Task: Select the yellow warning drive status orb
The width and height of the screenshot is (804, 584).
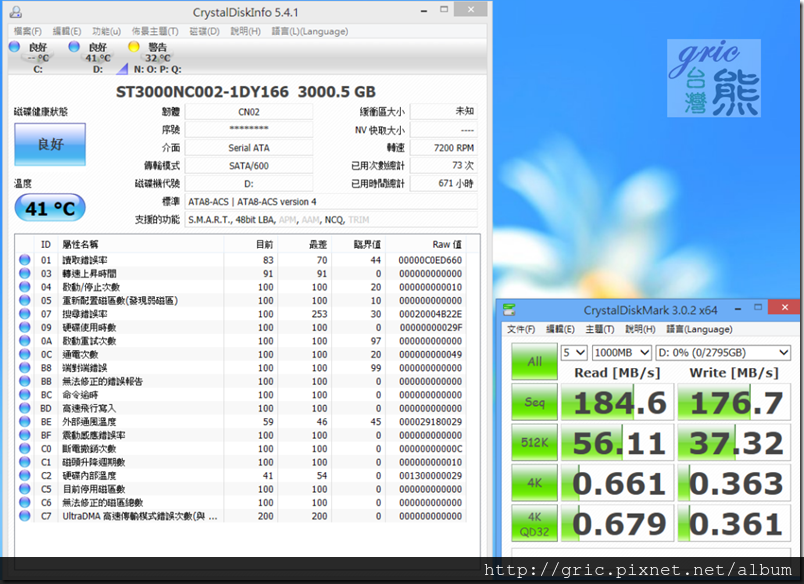Action: click(133, 47)
